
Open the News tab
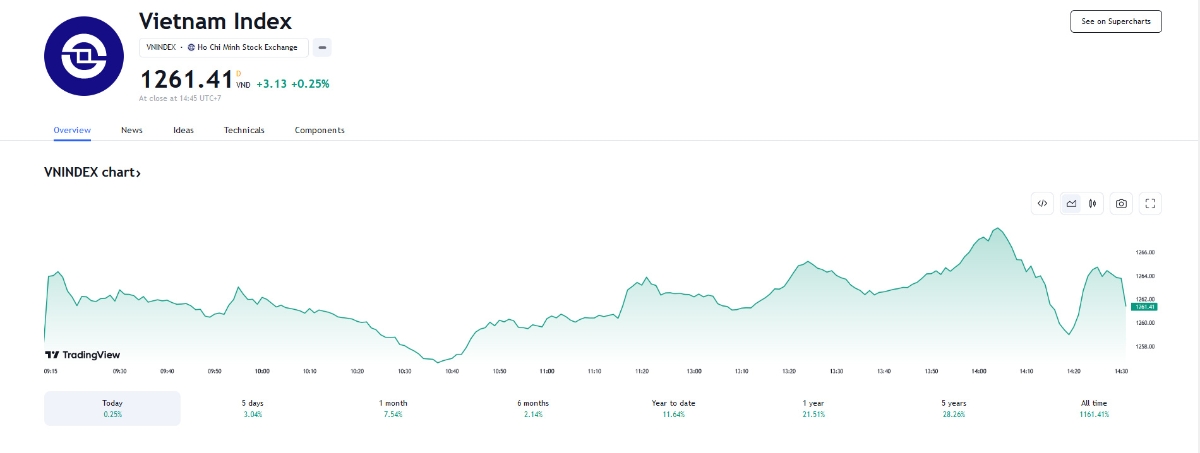pyautogui.click(x=132, y=130)
